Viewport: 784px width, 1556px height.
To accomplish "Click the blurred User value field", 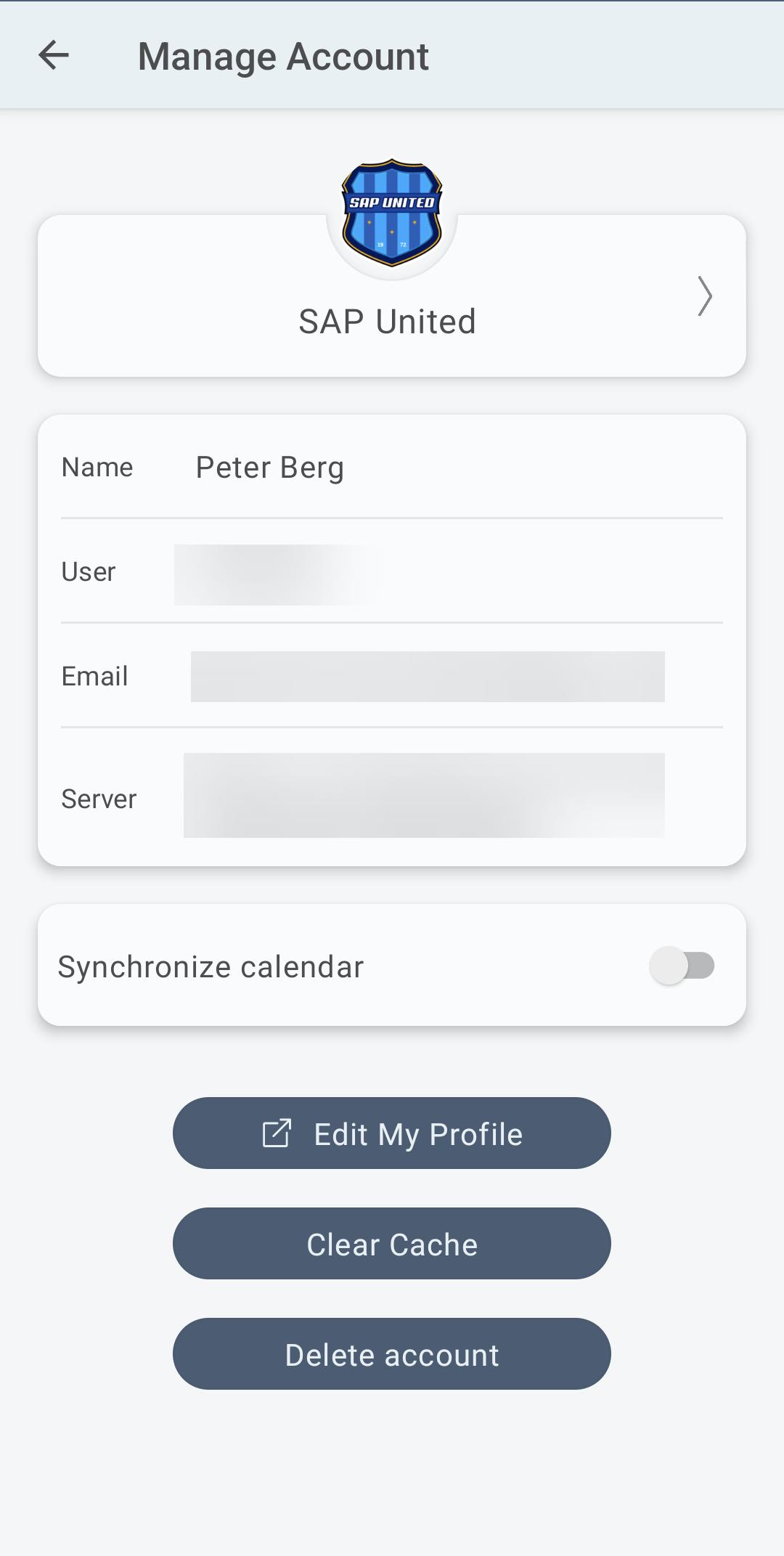I will [x=277, y=574].
